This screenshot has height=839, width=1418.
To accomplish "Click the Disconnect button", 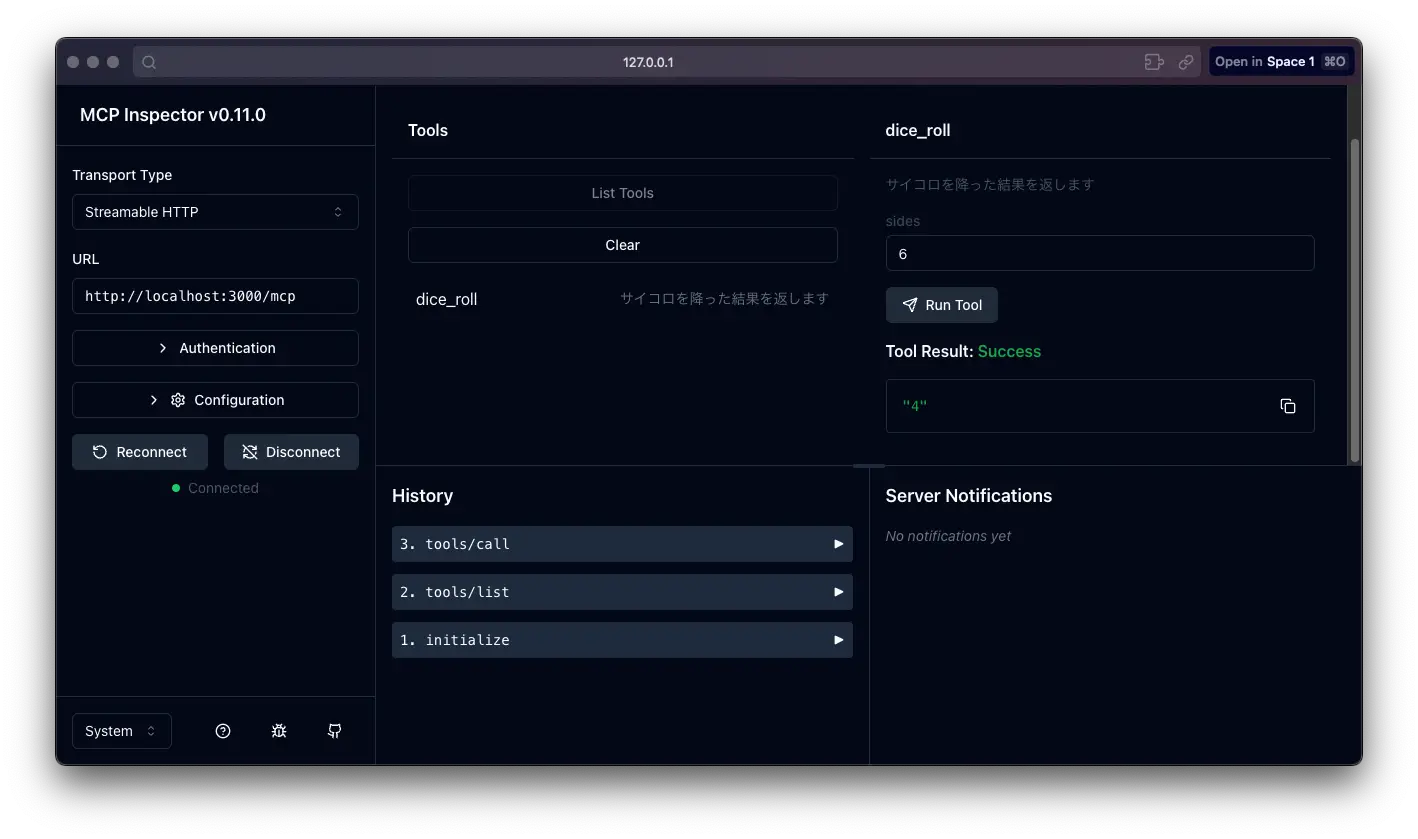I will point(291,452).
